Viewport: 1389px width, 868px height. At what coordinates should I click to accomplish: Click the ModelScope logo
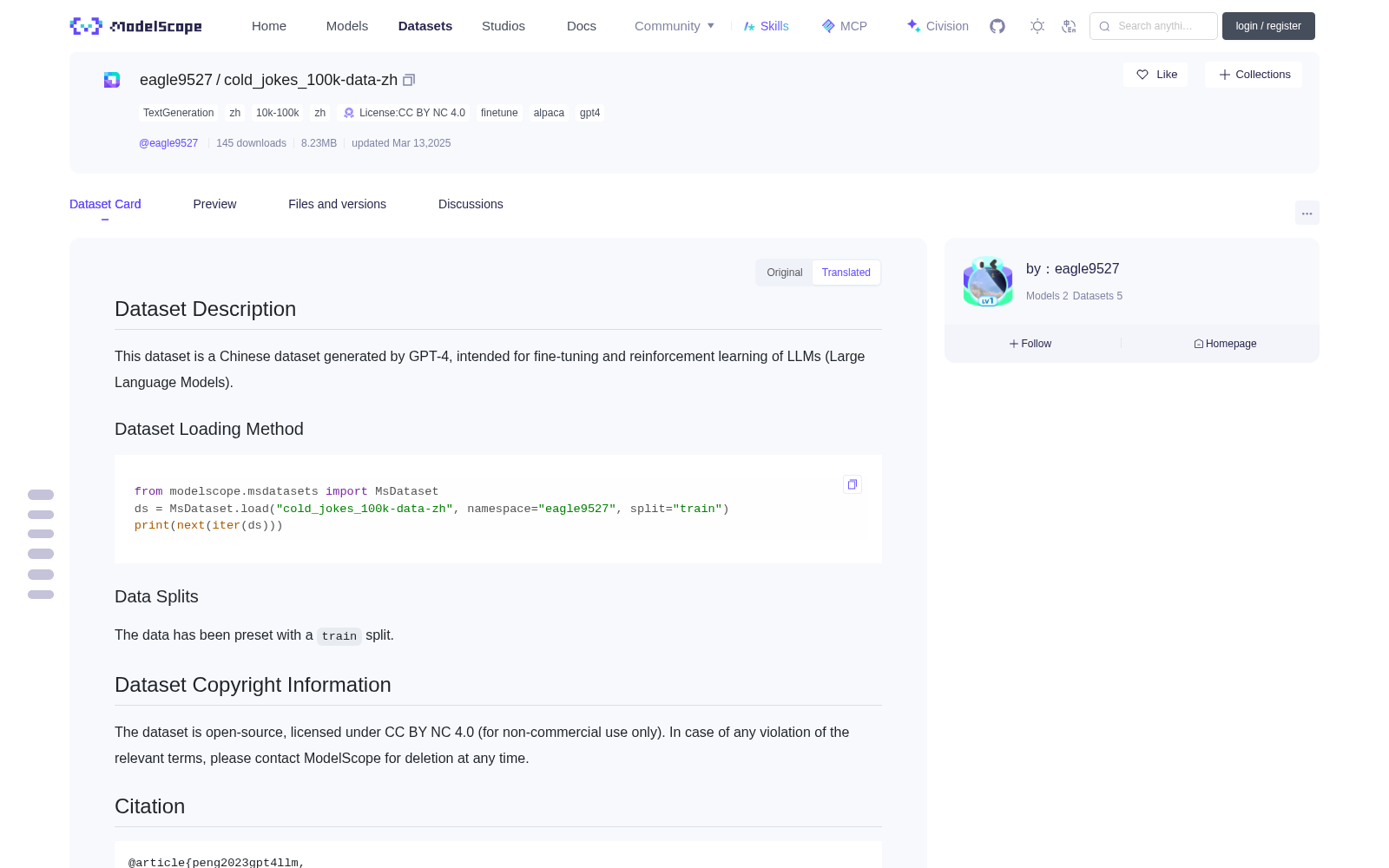click(136, 26)
